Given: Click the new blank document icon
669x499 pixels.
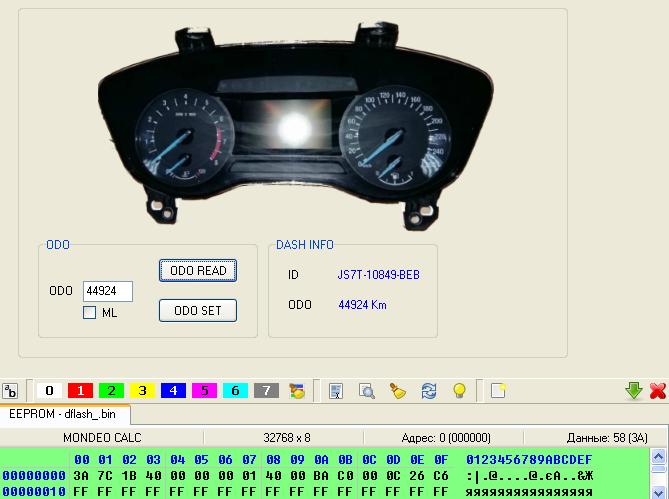Looking at the screenshot, I should tap(497, 391).
